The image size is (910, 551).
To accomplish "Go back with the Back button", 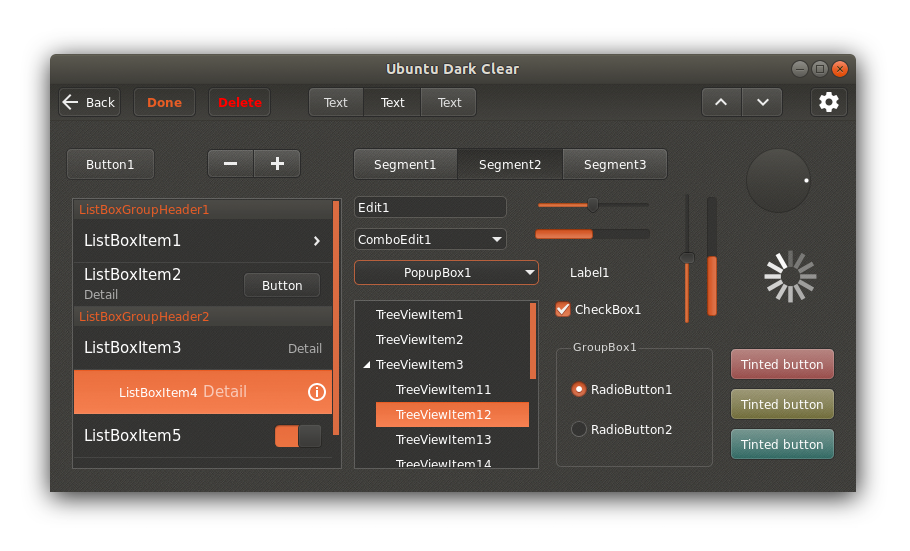I will click(x=89, y=102).
